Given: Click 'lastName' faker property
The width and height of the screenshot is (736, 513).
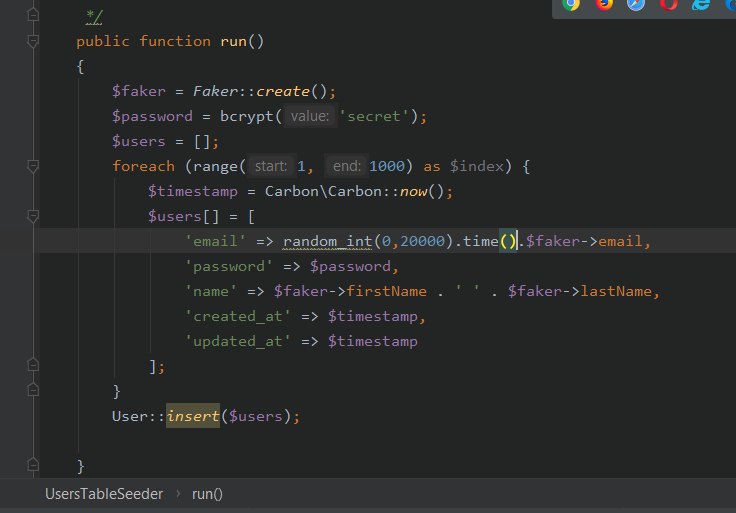Looking at the screenshot, I should (x=616, y=291).
